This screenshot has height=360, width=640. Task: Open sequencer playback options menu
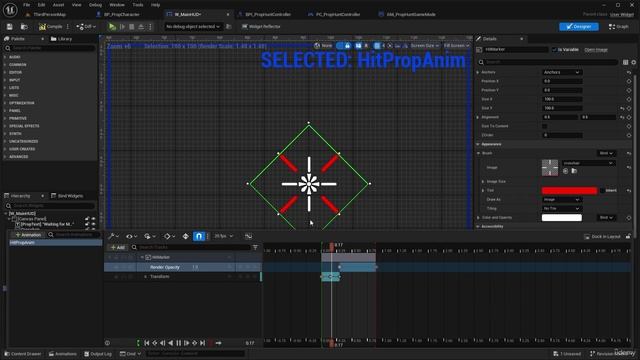149,236
